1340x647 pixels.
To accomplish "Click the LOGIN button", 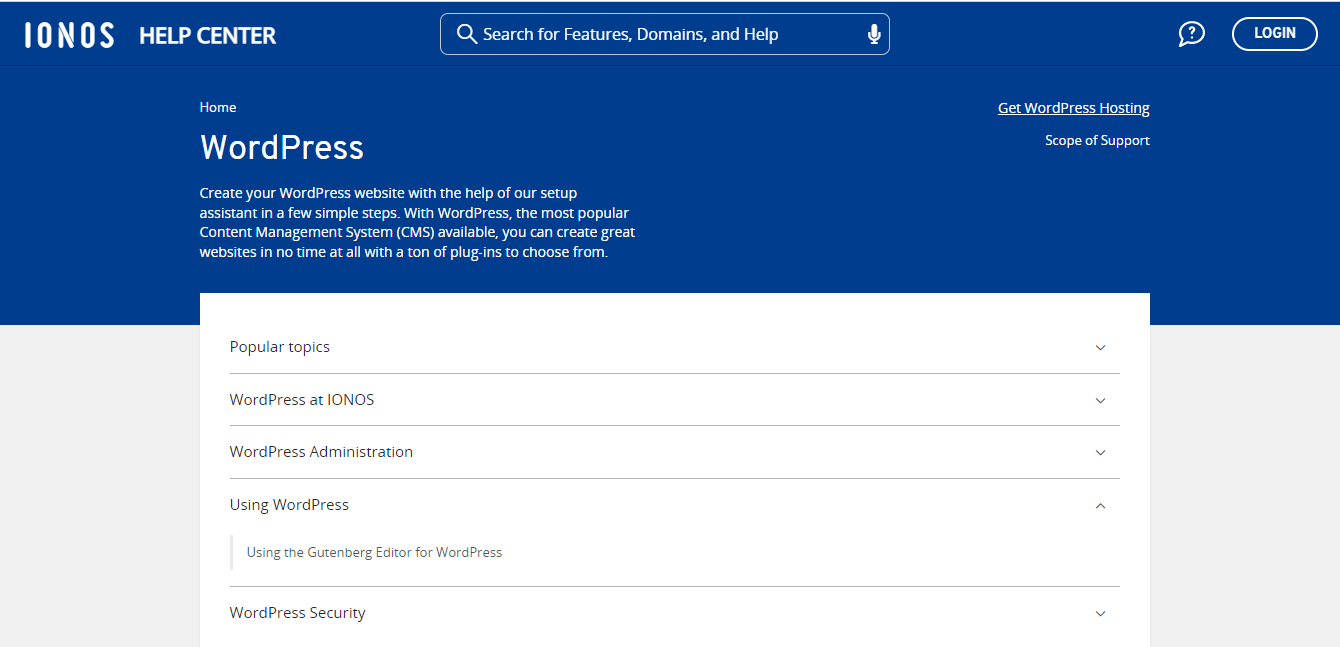I will [1274, 34].
